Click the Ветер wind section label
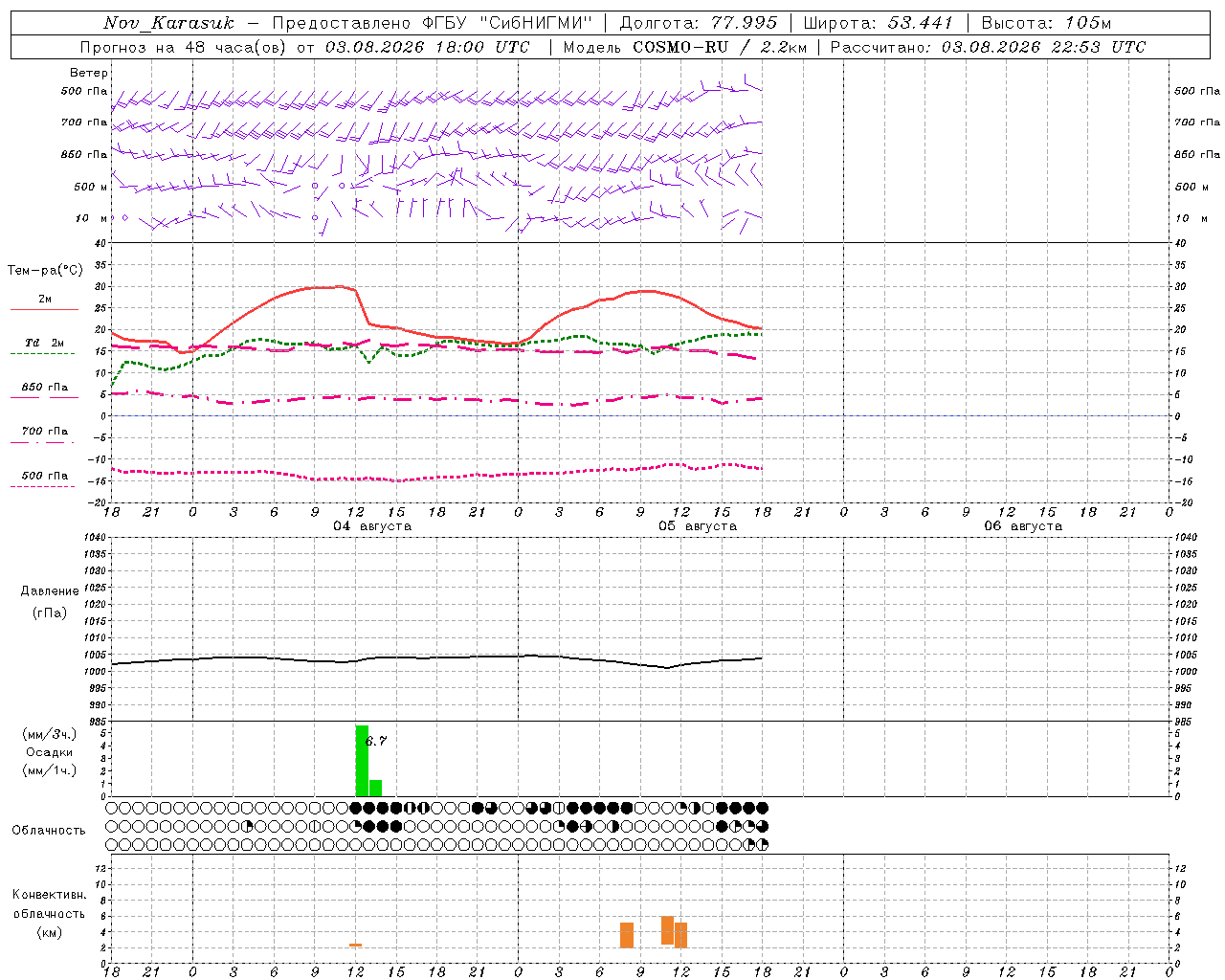The image size is (1225, 980). (x=88, y=73)
